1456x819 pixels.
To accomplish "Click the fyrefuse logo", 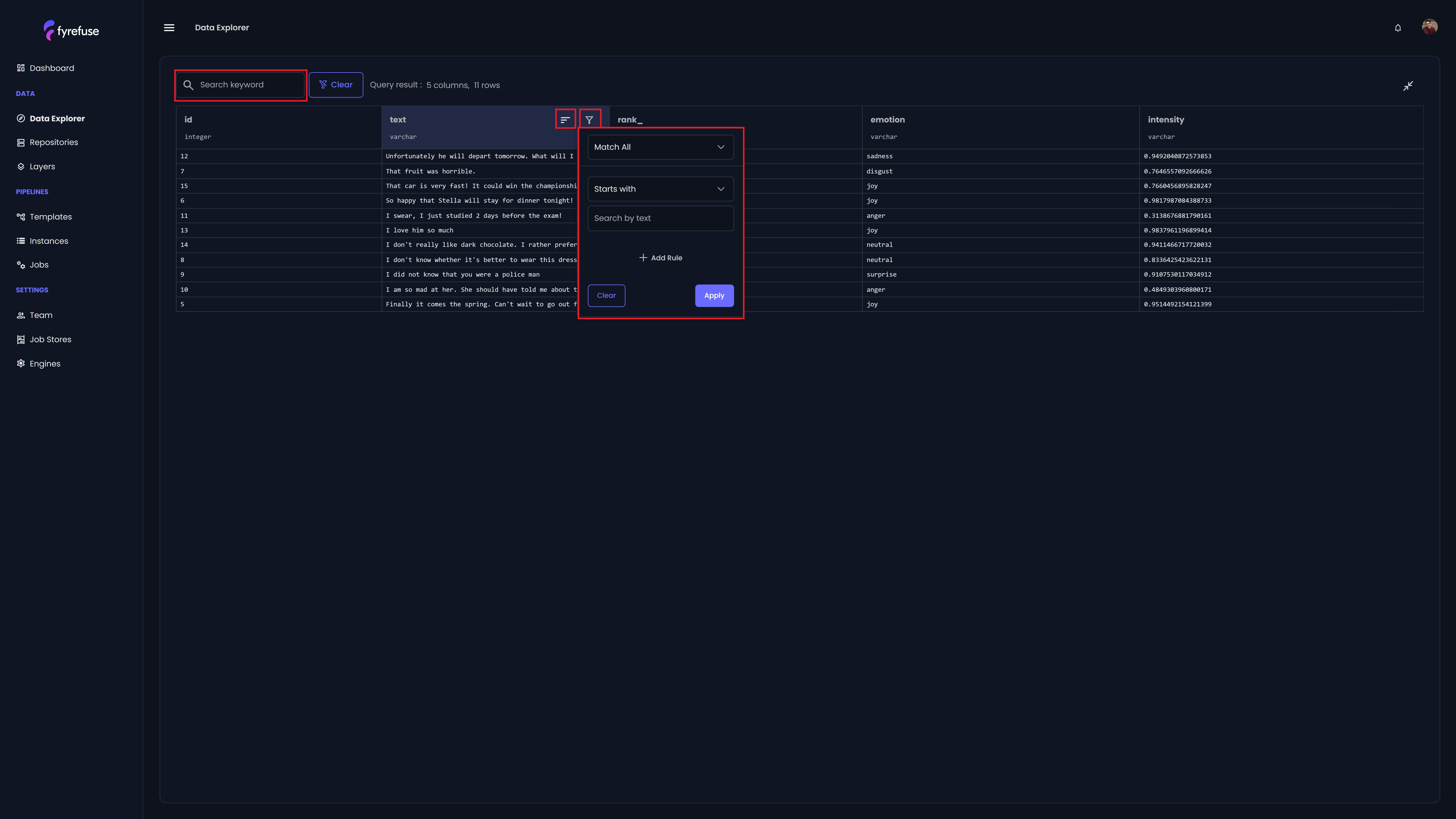I will (x=71, y=31).
